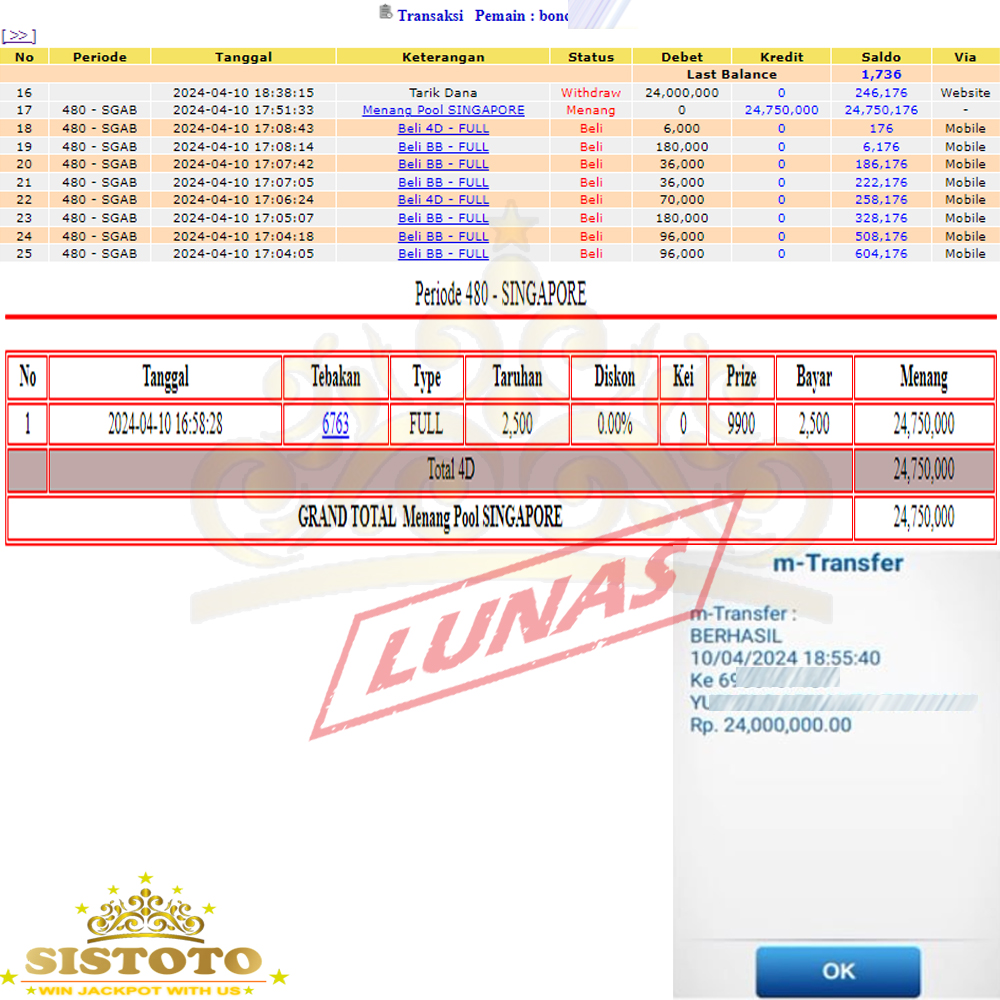The width and height of the screenshot is (1000, 1000).
Task: Click the Transaksi icon beside the page title
Action: pyautogui.click(x=385, y=13)
